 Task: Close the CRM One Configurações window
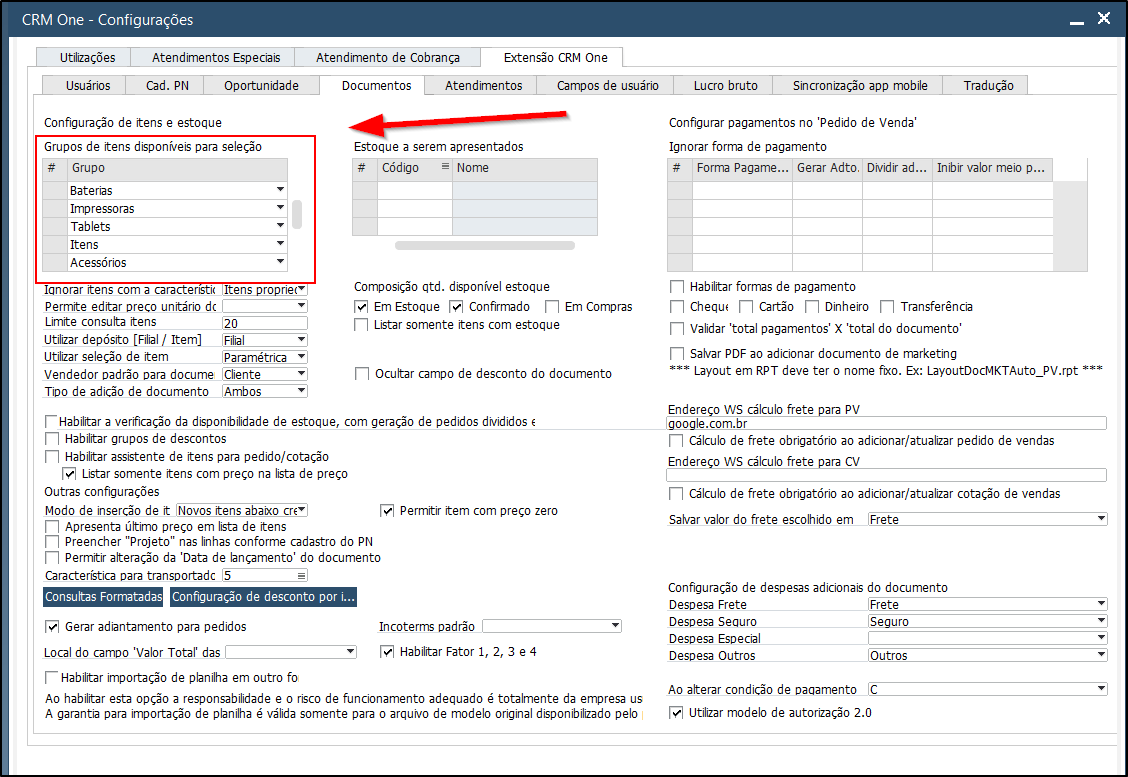pos(1103,19)
